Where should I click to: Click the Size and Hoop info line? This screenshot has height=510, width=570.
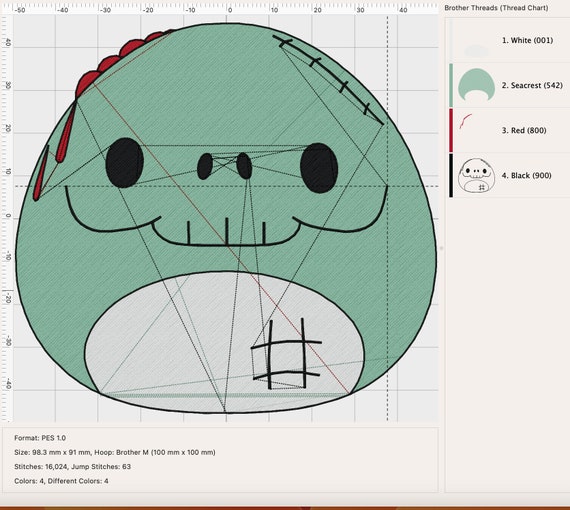115,453
